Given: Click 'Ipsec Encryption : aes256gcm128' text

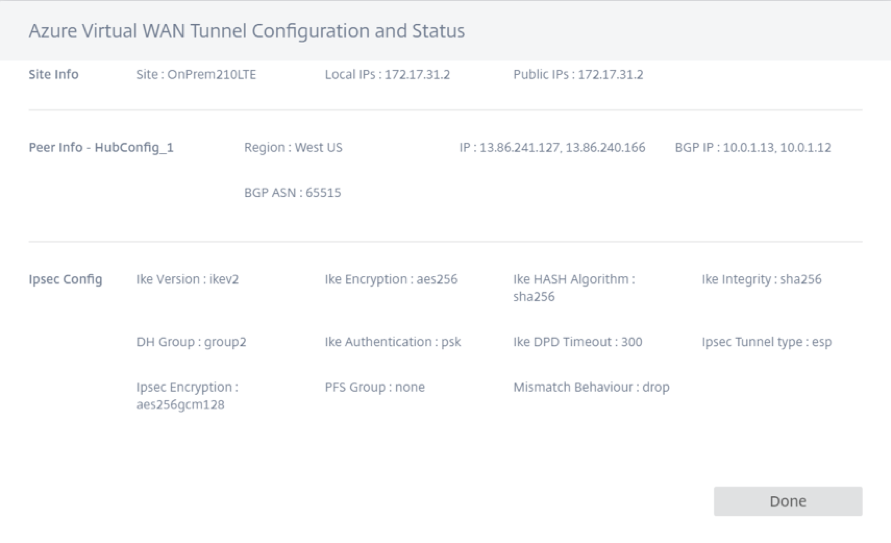Looking at the screenshot, I should 188,396.
